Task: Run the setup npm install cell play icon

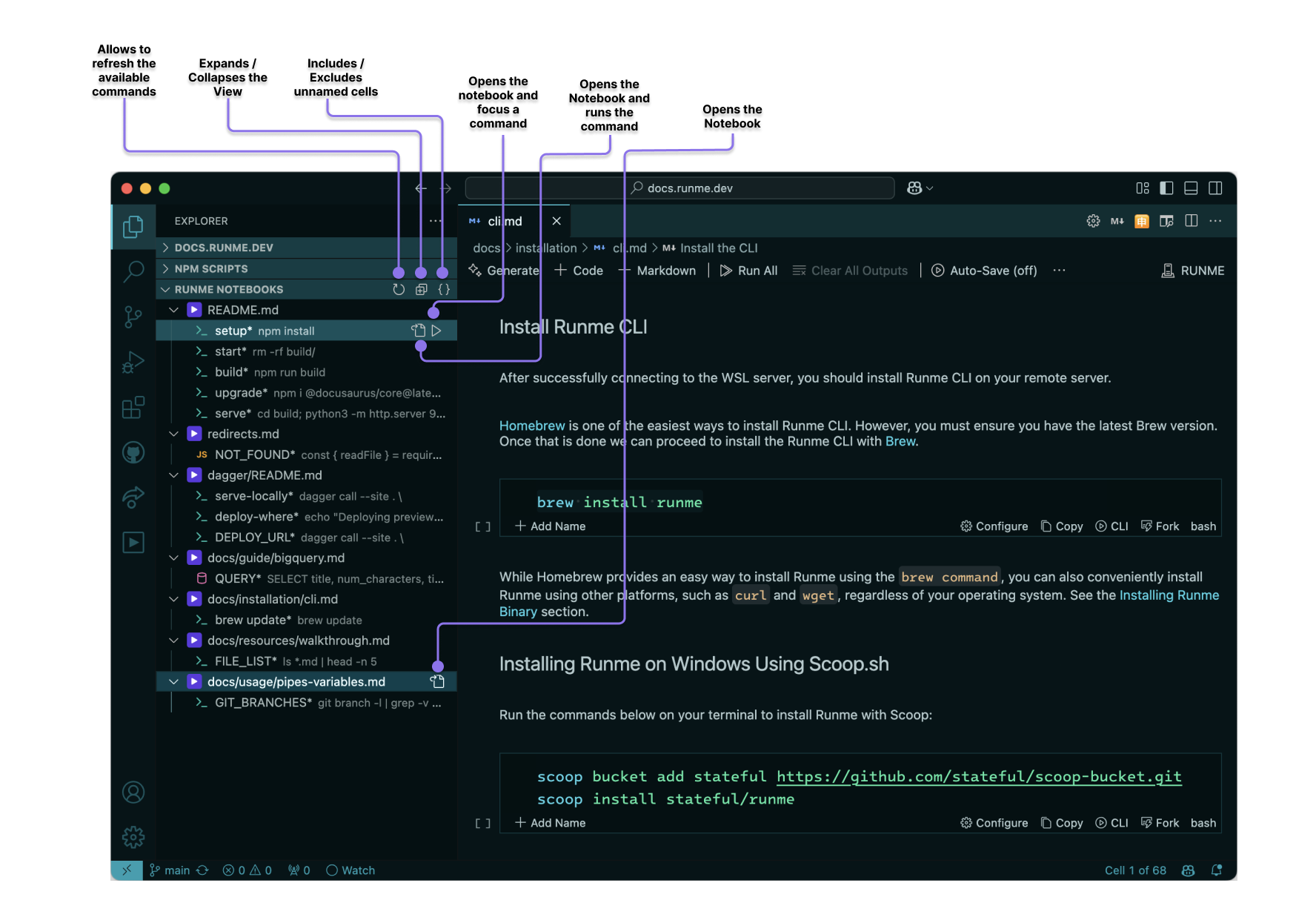Action: (x=437, y=331)
